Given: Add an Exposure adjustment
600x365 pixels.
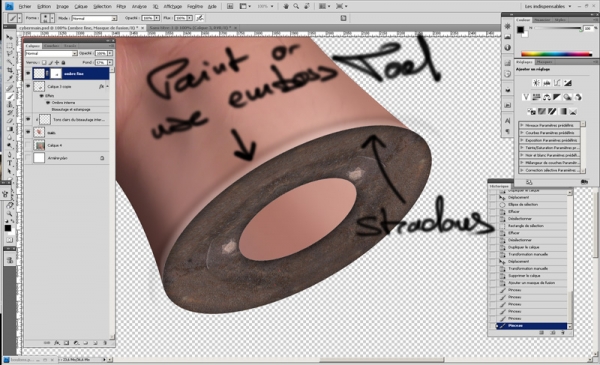Looking at the screenshot, I should point(568,83).
